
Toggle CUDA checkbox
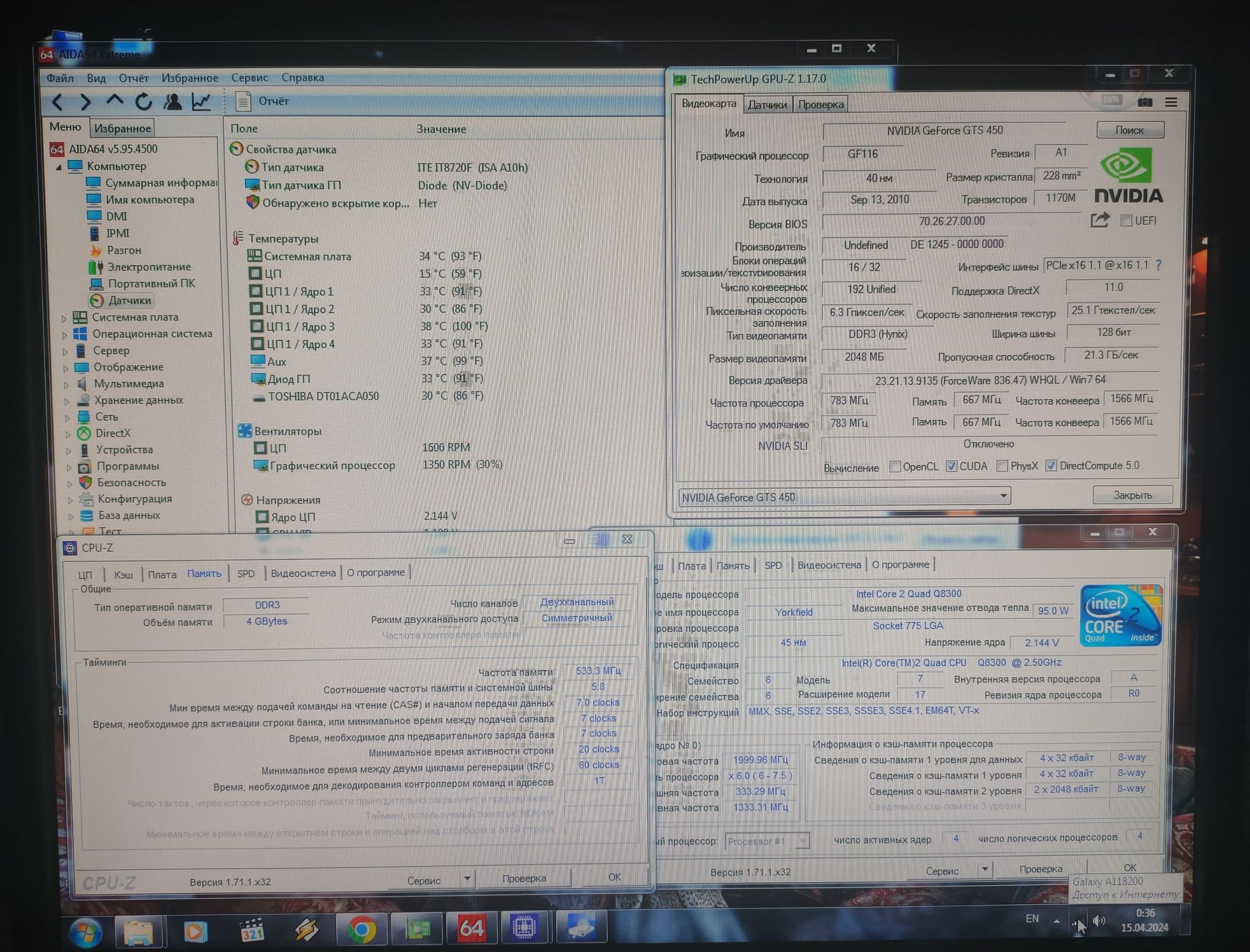[952, 466]
